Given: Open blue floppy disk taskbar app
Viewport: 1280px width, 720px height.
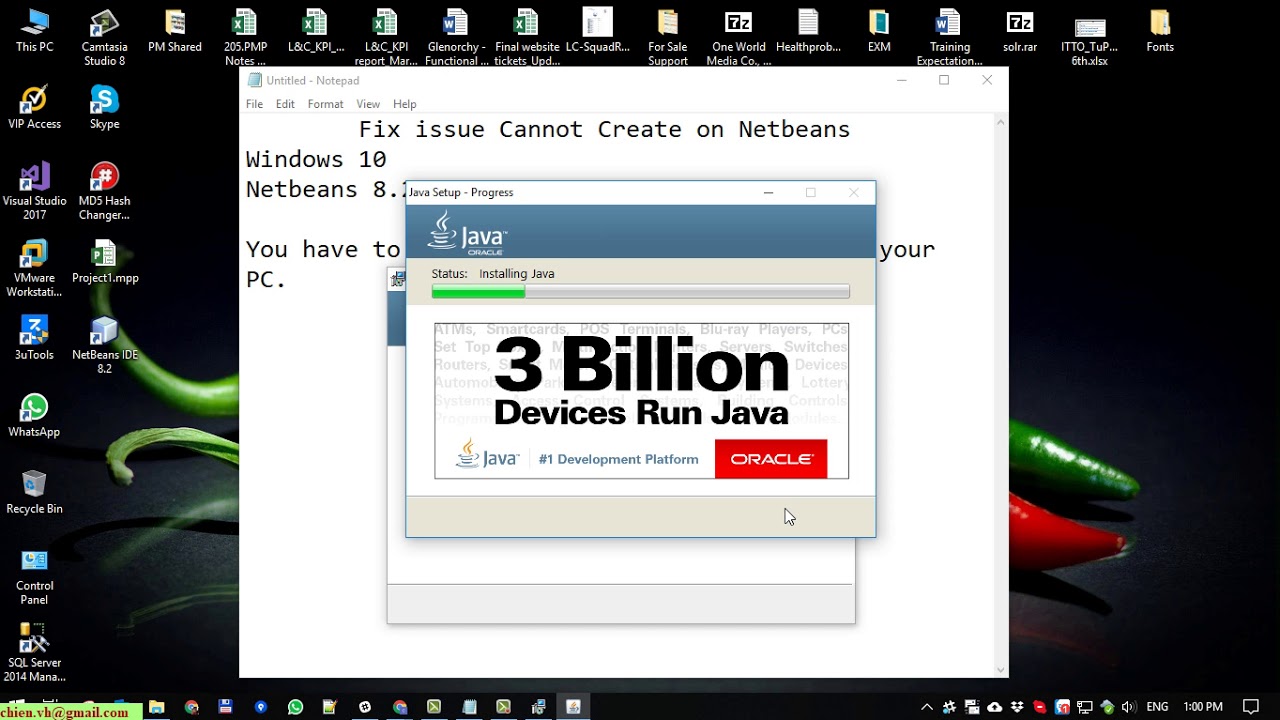Looking at the screenshot, I should (226, 707).
